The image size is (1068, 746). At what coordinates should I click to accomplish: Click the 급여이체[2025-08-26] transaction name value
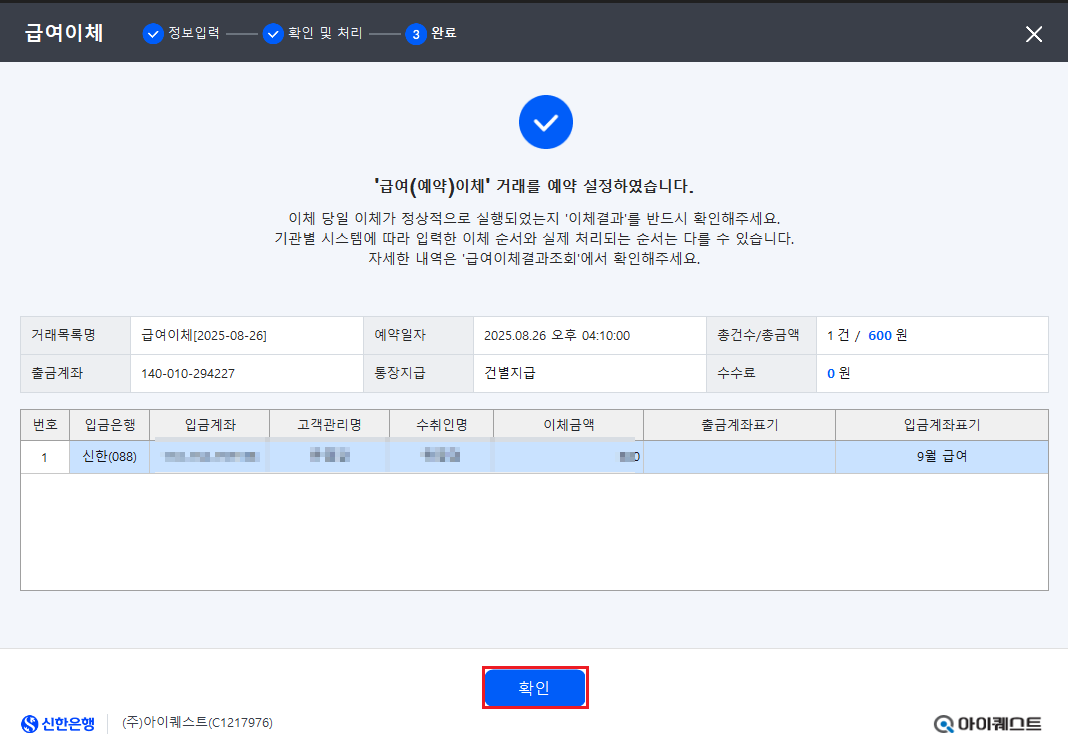pos(204,335)
